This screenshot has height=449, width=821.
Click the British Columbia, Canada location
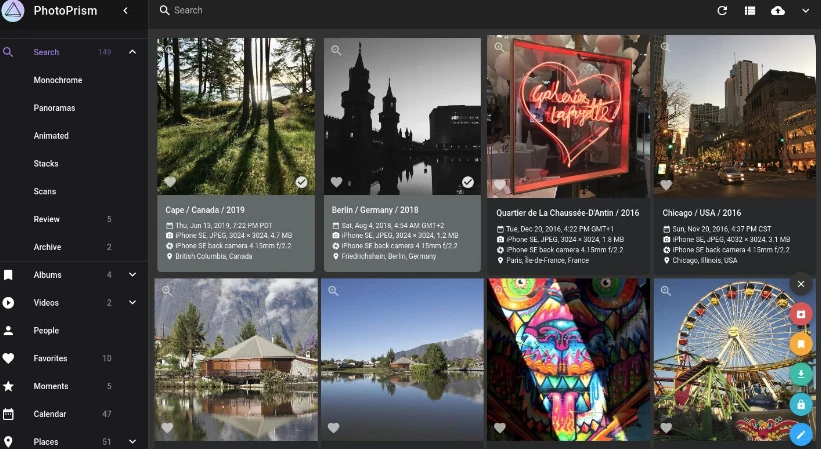(x=214, y=256)
